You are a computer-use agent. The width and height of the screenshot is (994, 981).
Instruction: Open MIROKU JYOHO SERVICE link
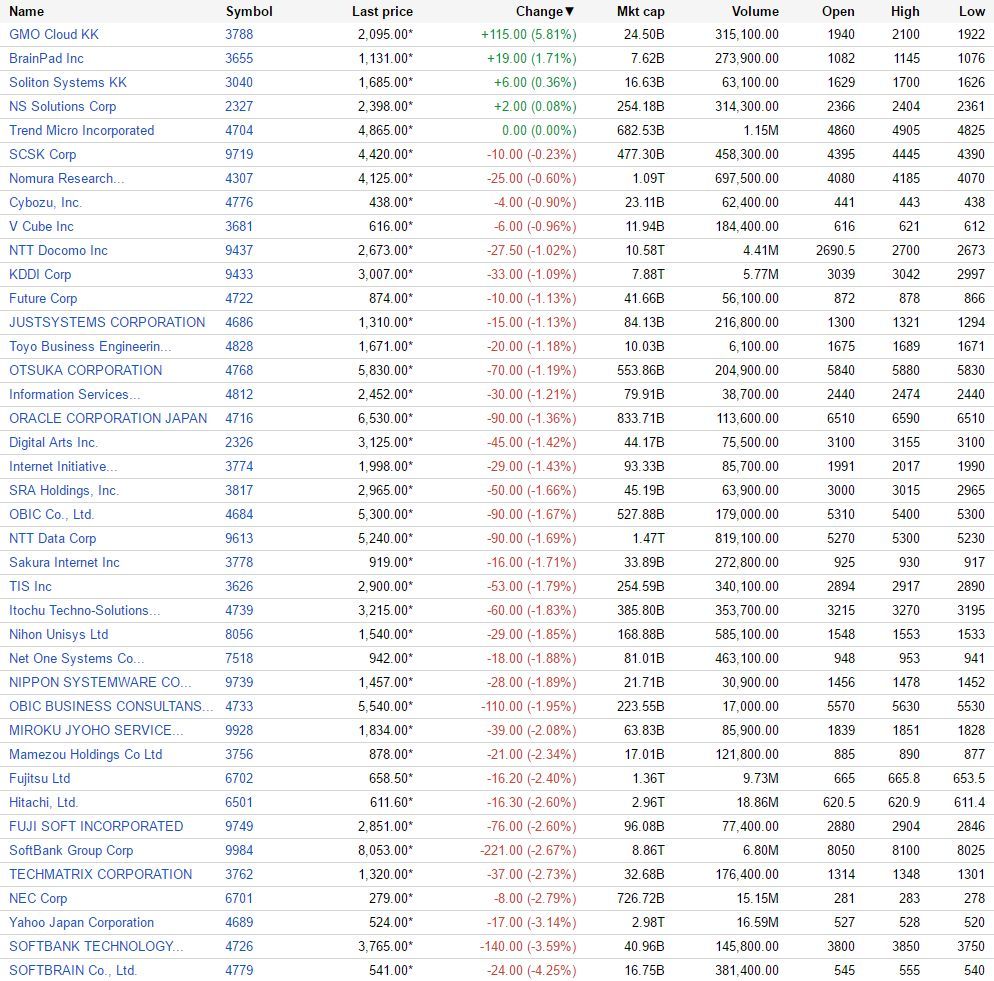(x=96, y=731)
